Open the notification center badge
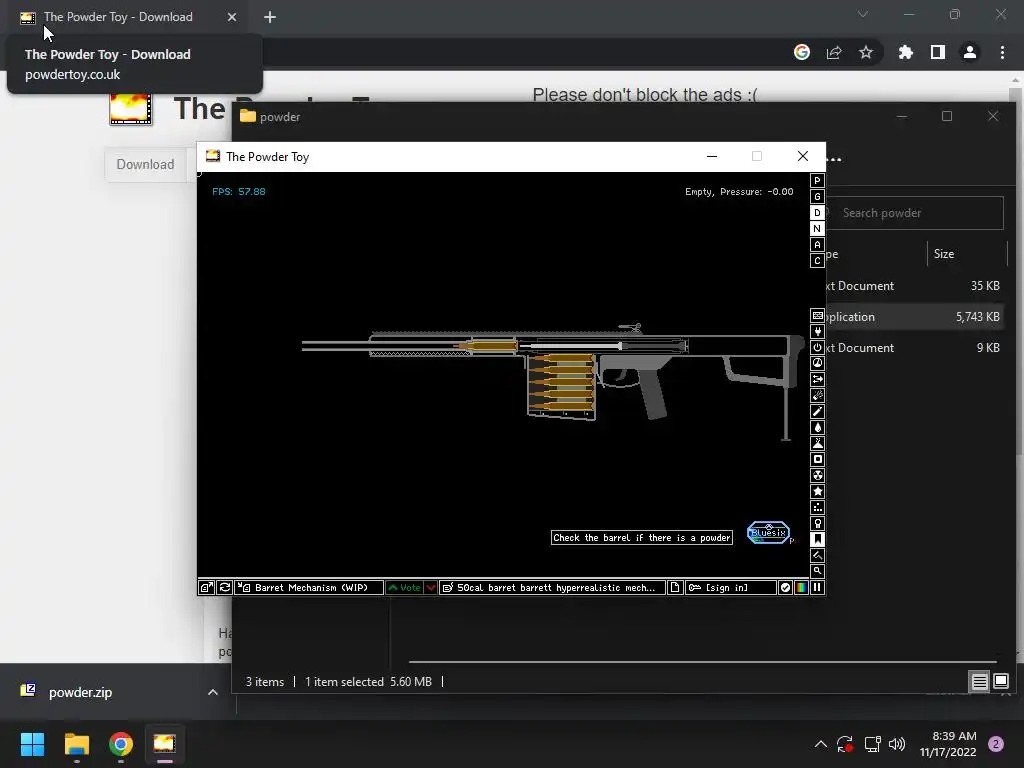The width and height of the screenshot is (1024, 768). [996, 744]
